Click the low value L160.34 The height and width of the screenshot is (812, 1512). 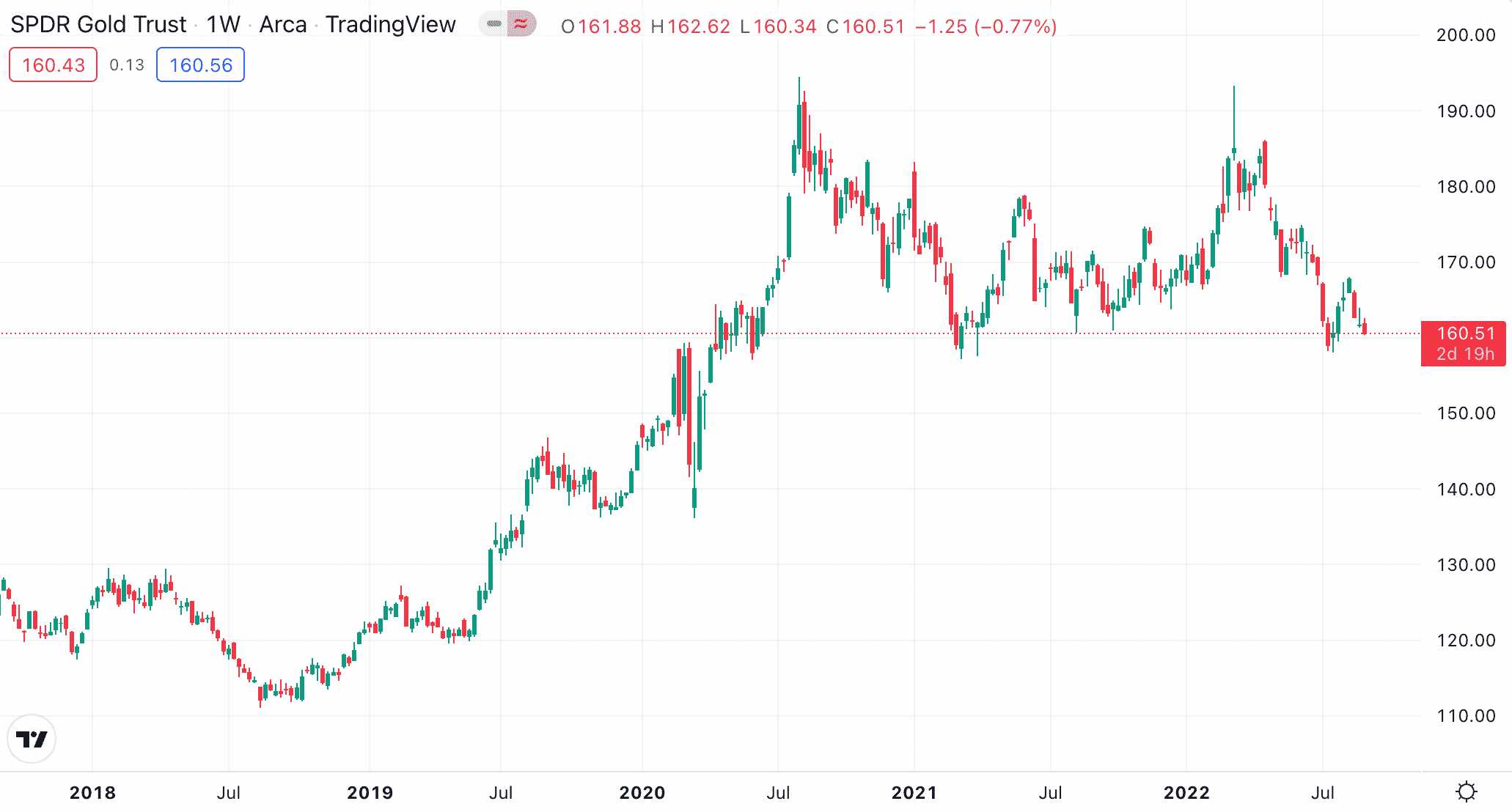(777, 26)
